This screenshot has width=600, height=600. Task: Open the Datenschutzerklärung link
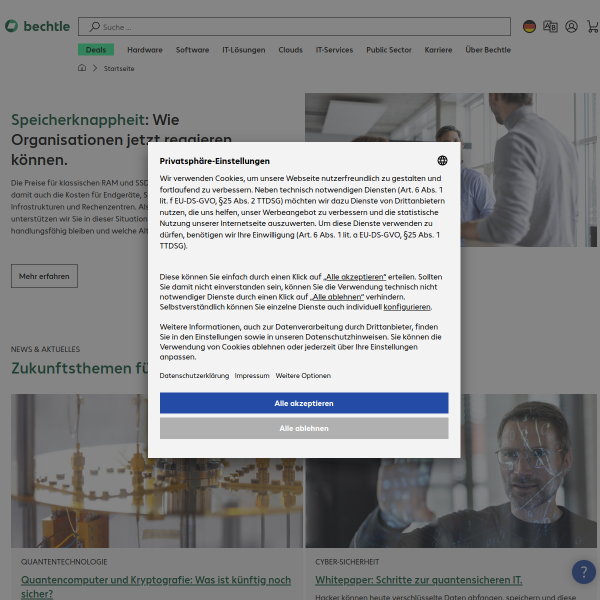pyautogui.click(x=194, y=376)
